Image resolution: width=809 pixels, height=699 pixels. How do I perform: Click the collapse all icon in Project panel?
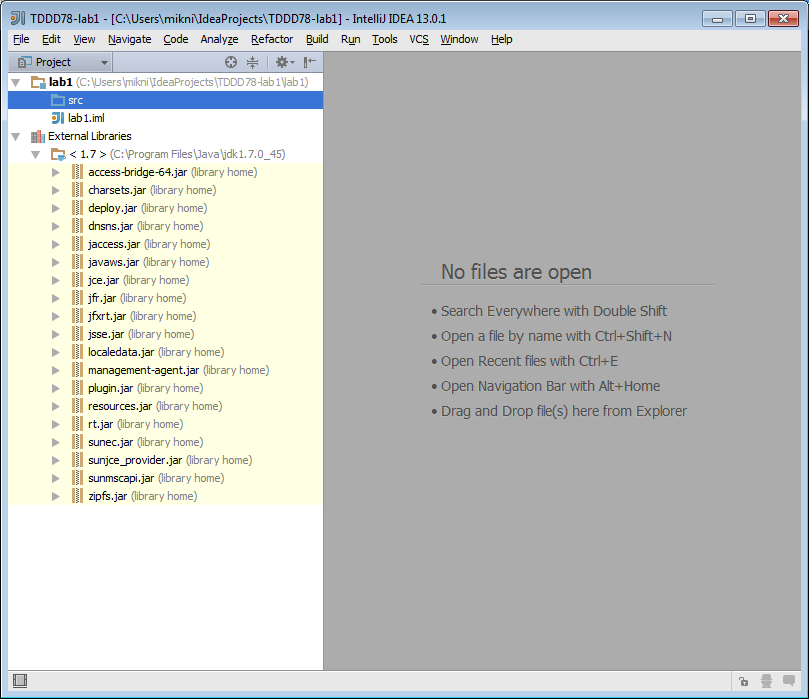point(252,62)
